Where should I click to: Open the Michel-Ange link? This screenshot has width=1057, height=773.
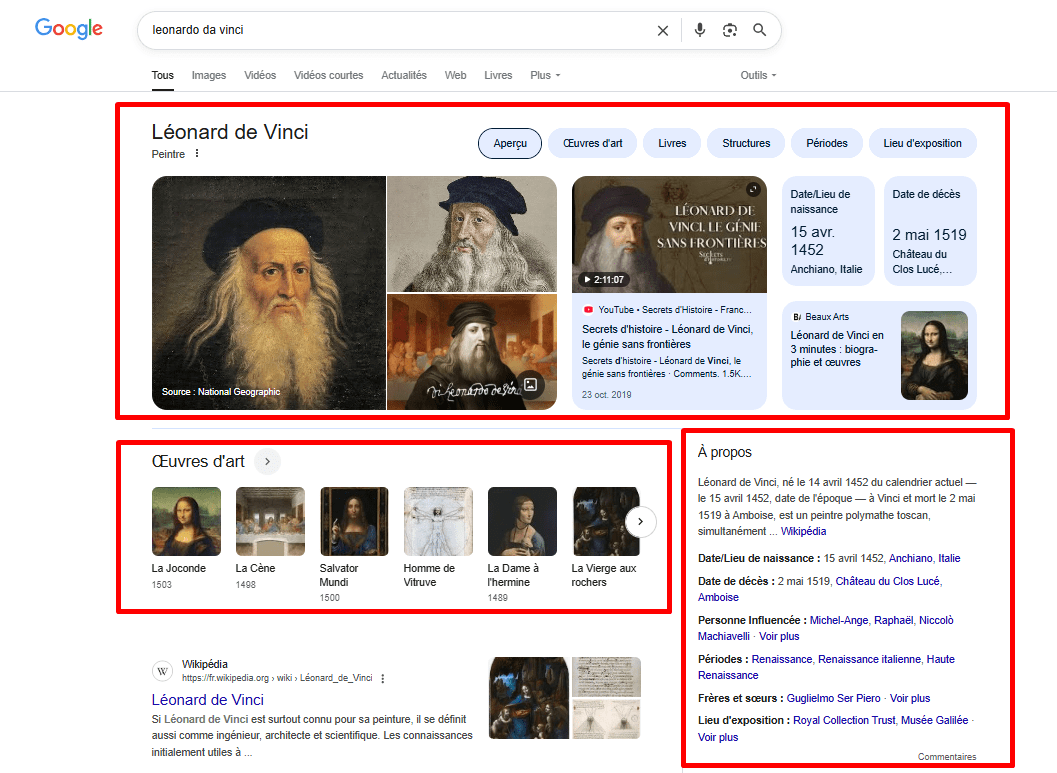pos(839,620)
